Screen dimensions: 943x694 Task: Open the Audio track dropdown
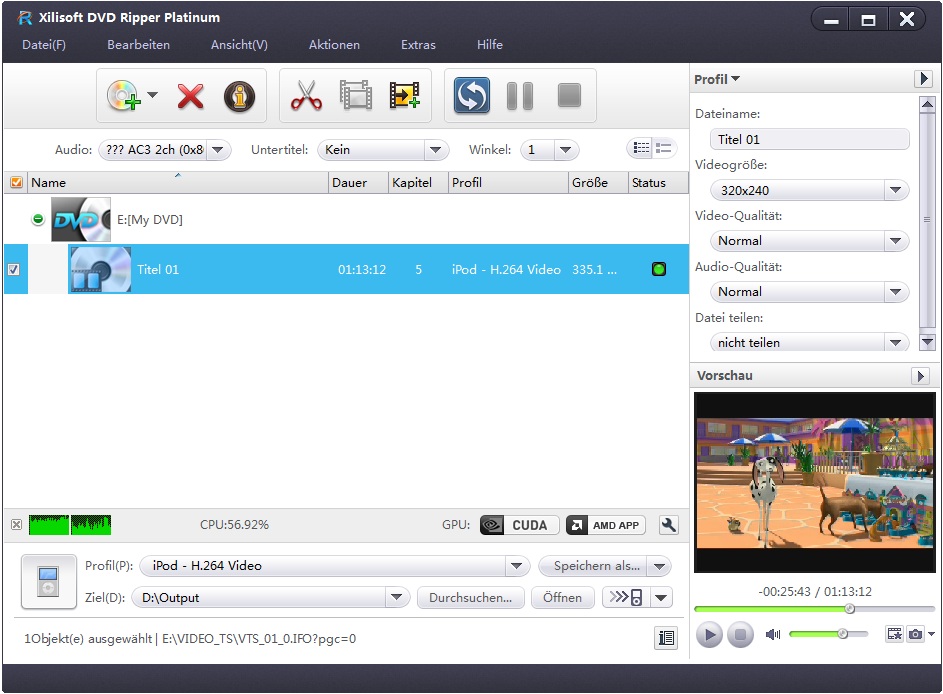click(219, 149)
